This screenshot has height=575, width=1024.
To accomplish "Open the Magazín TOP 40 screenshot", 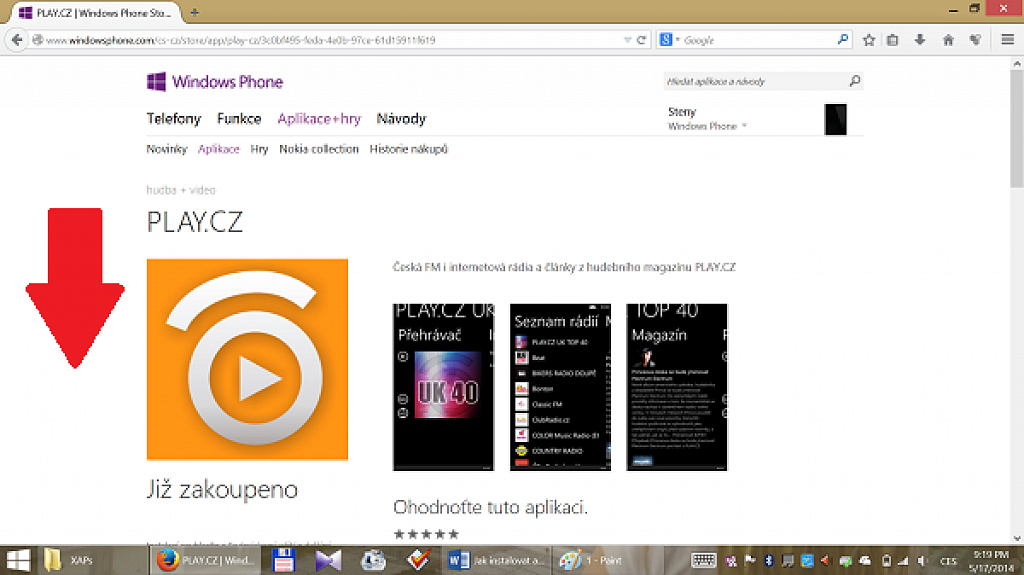I will [677, 387].
